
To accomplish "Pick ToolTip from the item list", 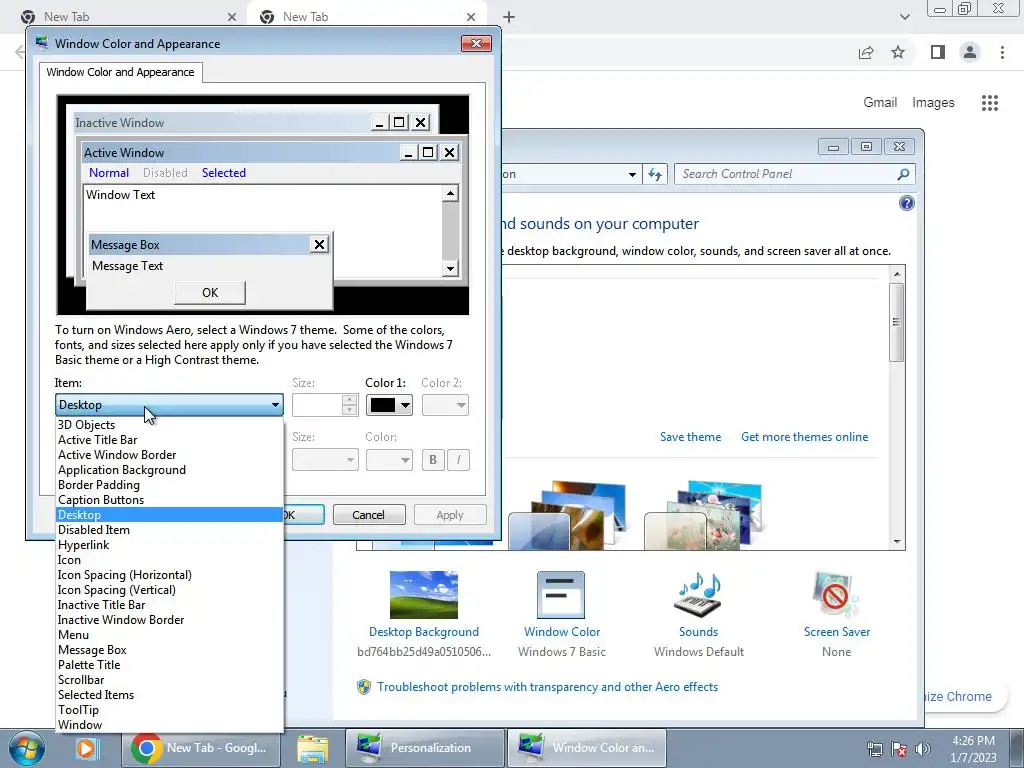I will pyautogui.click(x=170, y=711).
